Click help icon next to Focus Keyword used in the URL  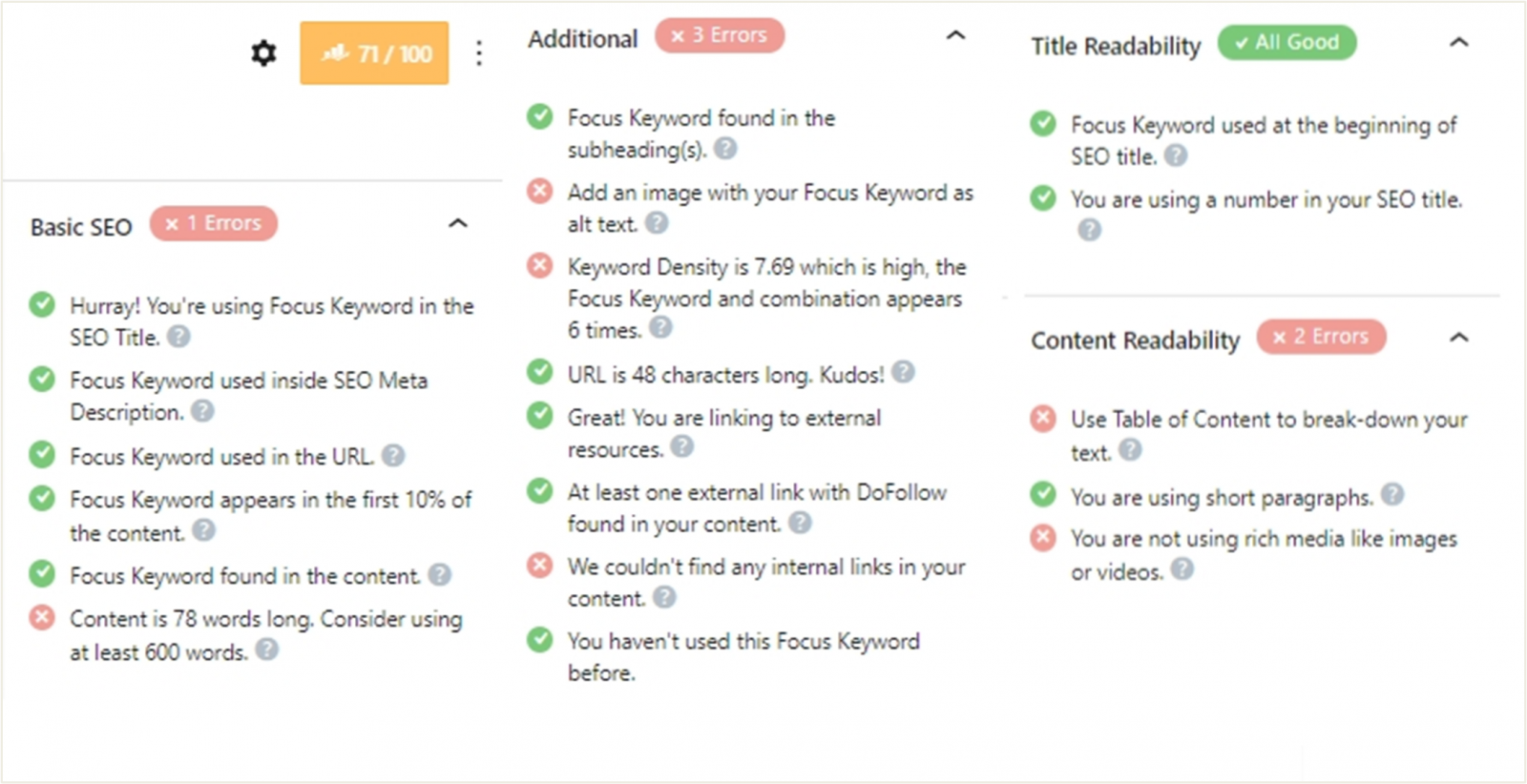coord(393,455)
